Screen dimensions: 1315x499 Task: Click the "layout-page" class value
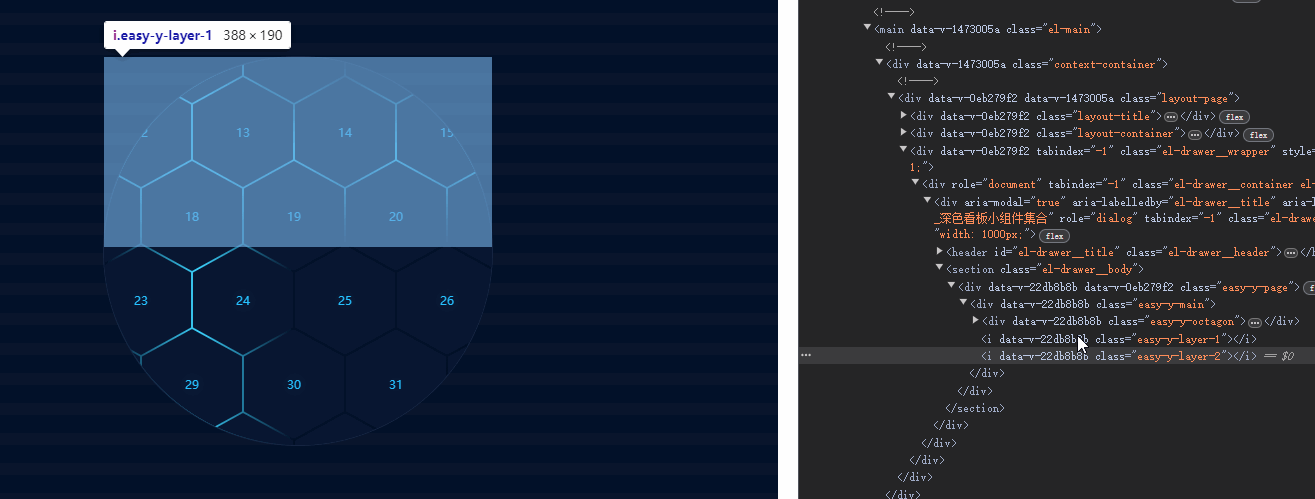[1195, 97]
